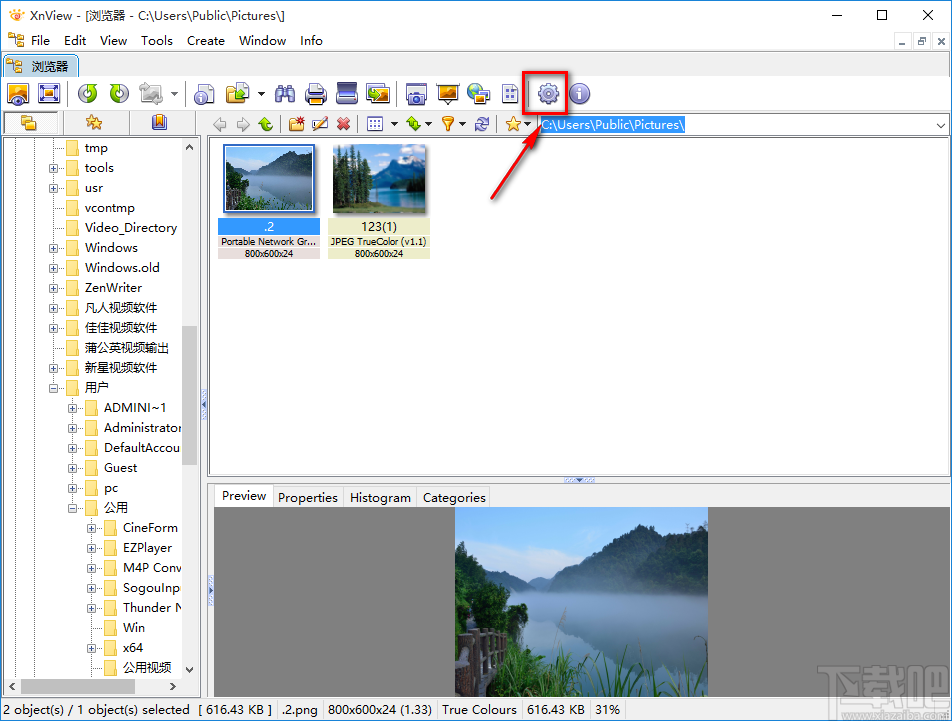Collapse the 用户 folder node
952x721 pixels.
[x=53, y=388]
